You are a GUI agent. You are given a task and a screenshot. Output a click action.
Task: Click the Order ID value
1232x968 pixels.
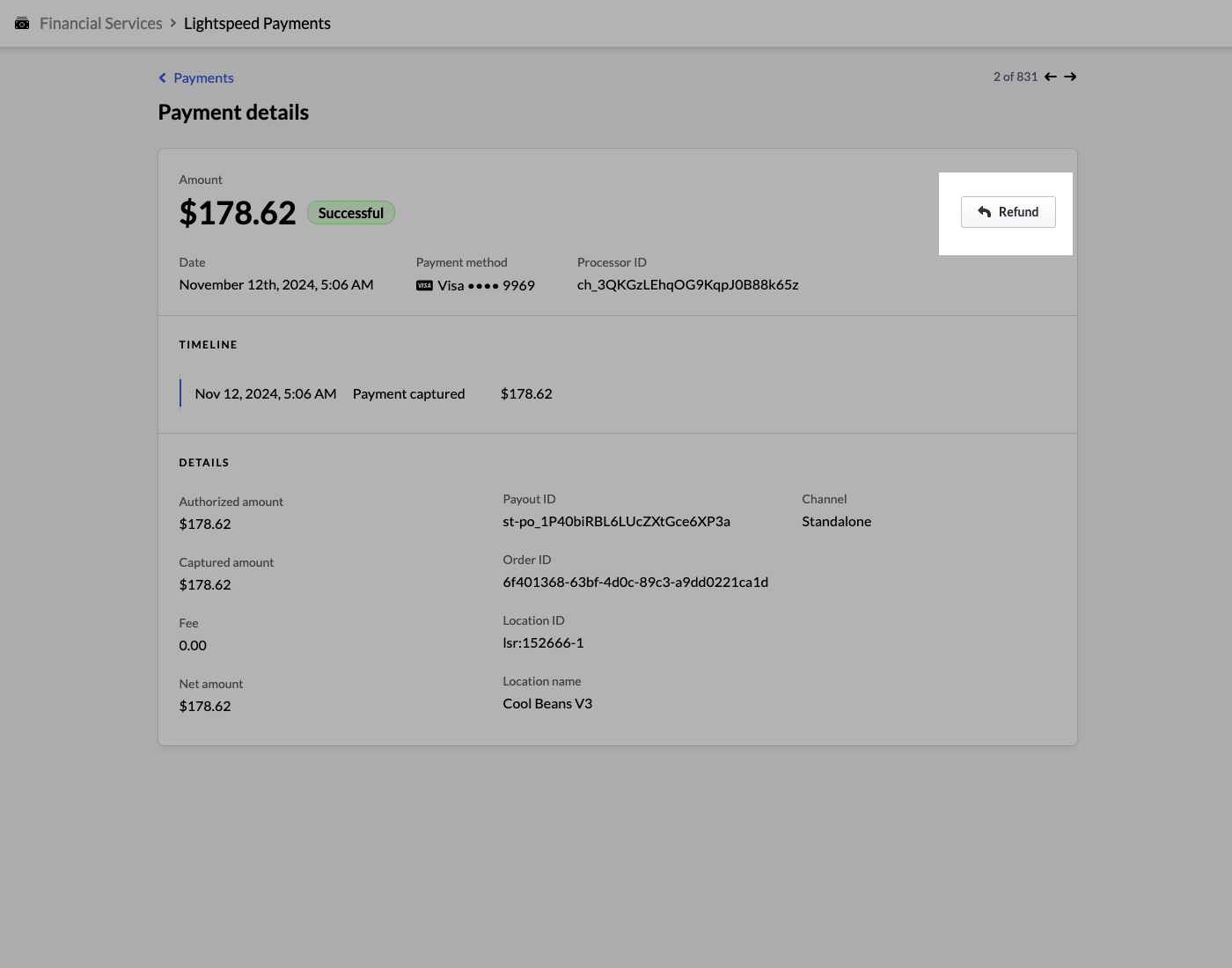(x=635, y=583)
